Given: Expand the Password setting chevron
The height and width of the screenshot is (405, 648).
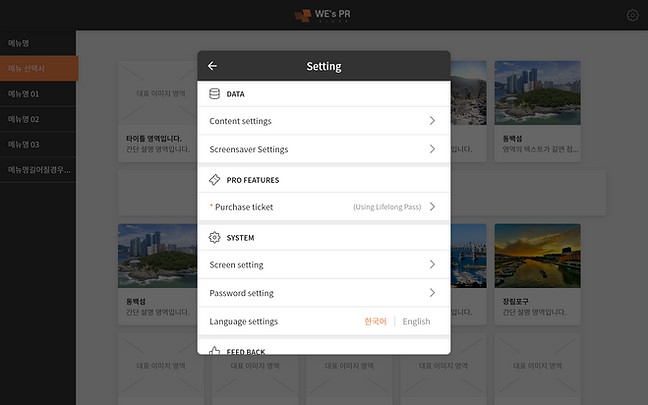Looking at the screenshot, I should [432, 293].
